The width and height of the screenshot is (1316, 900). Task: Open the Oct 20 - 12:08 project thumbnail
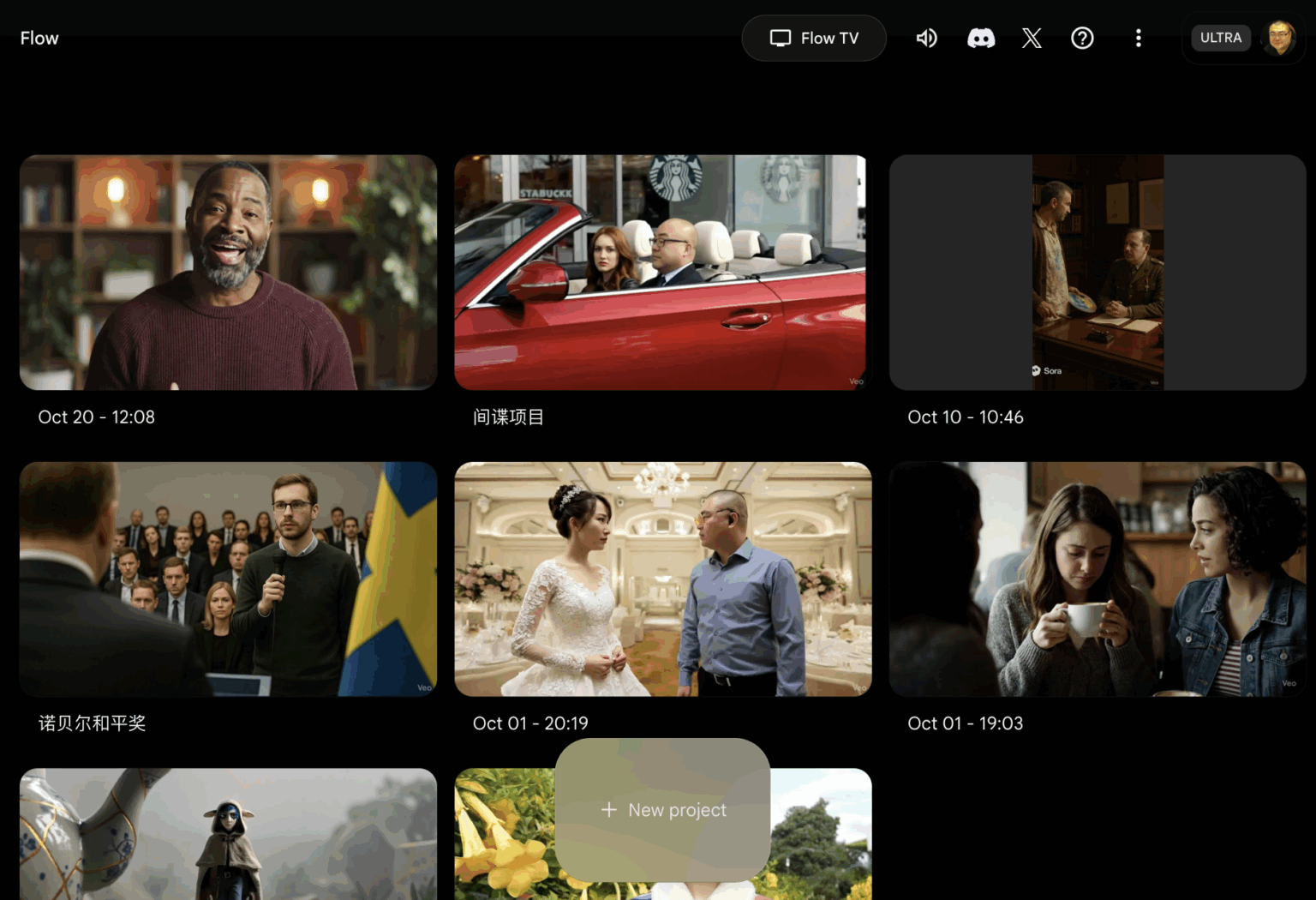[228, 273]
